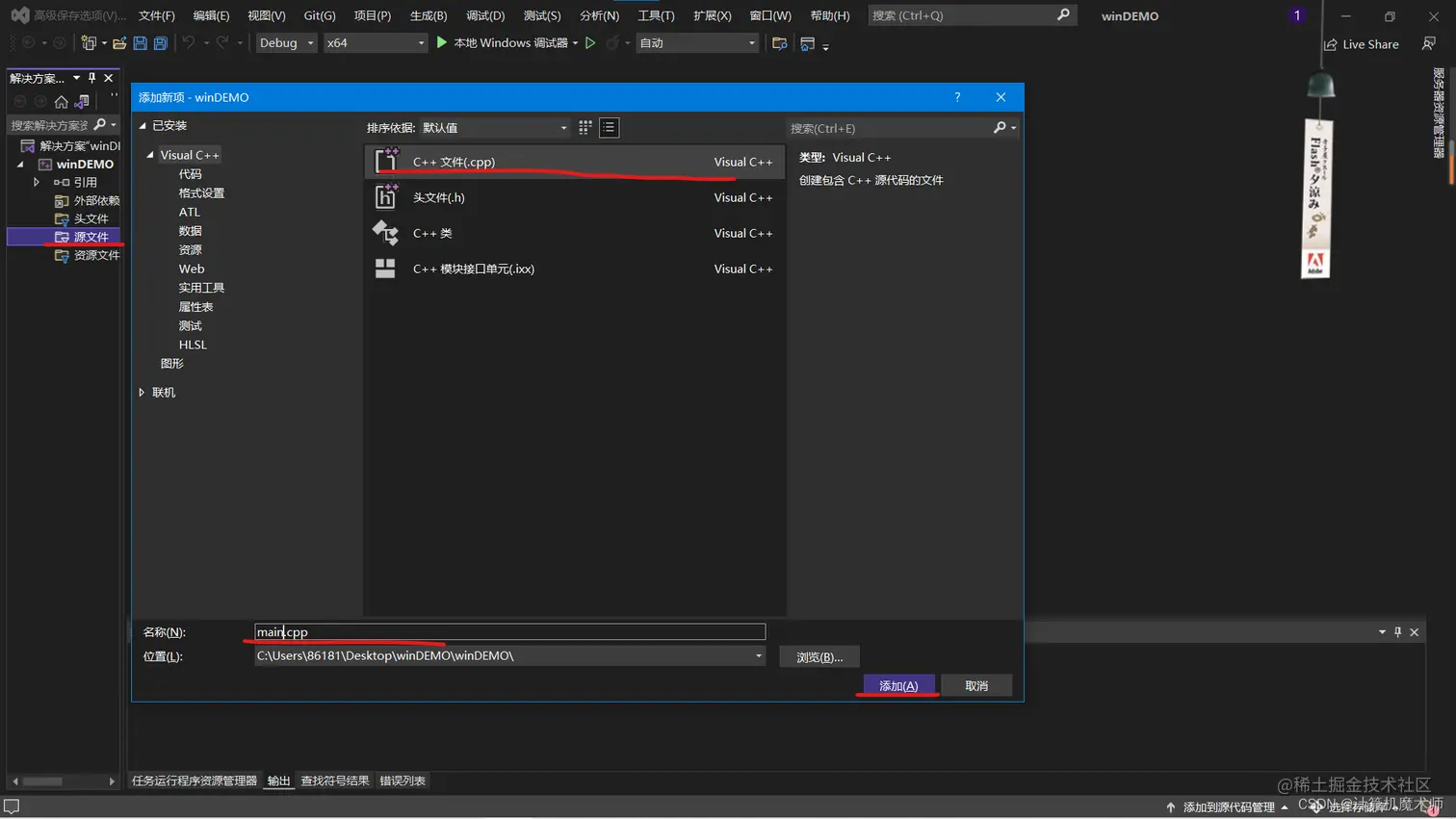Click the start without debugging outline play icon

(x=590, y=42)
